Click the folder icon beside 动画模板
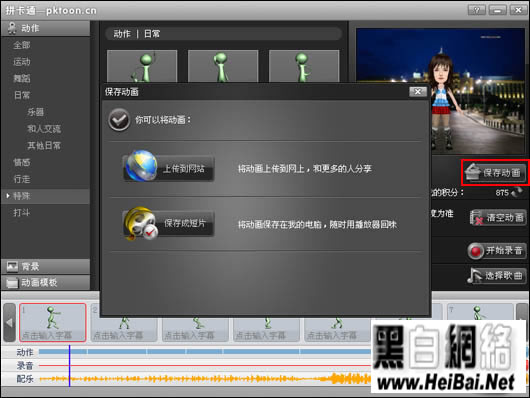Screen dimensions: 530x398 [x=12, y=282]
